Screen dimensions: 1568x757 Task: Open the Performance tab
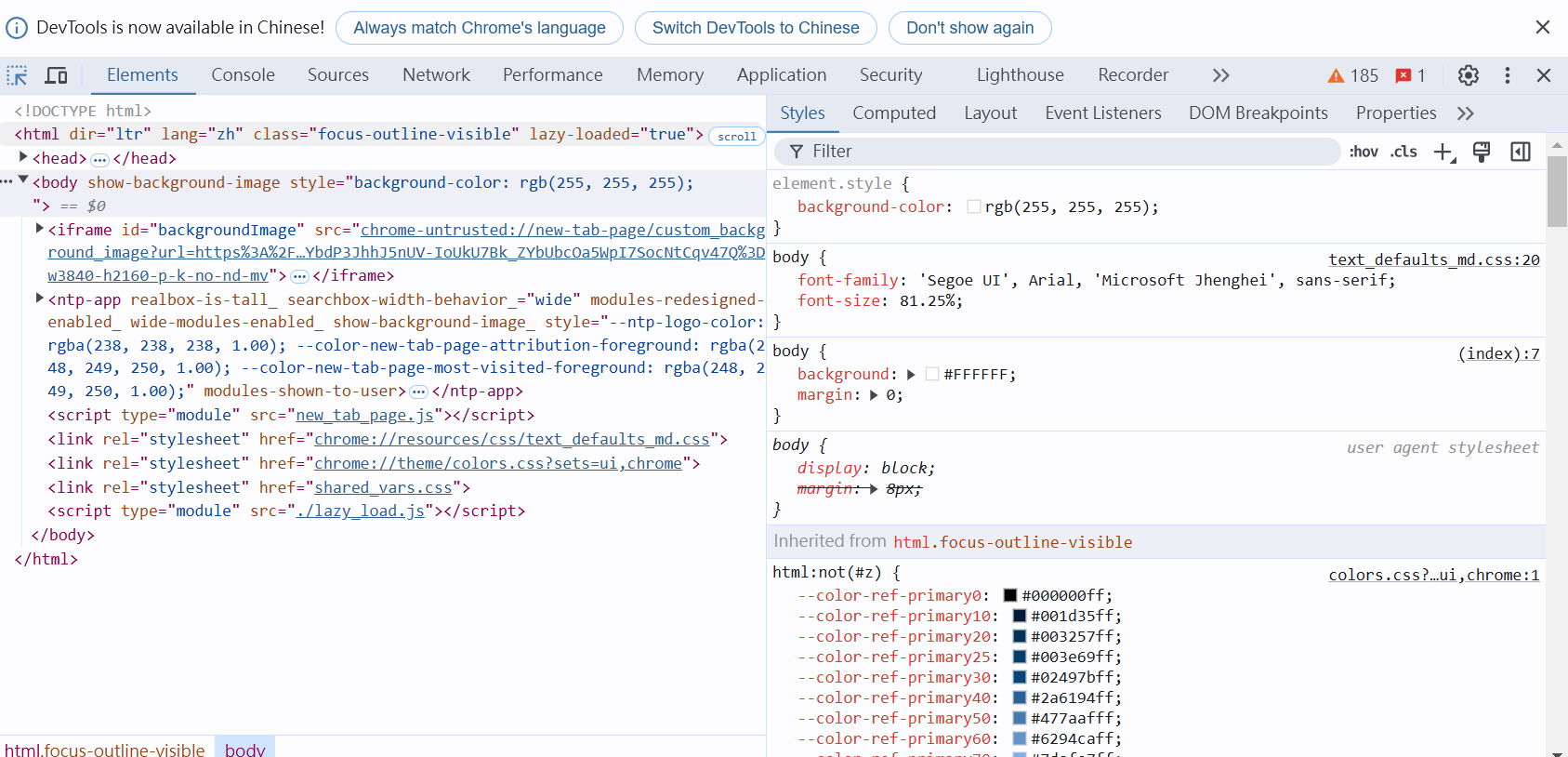[553, 75]
